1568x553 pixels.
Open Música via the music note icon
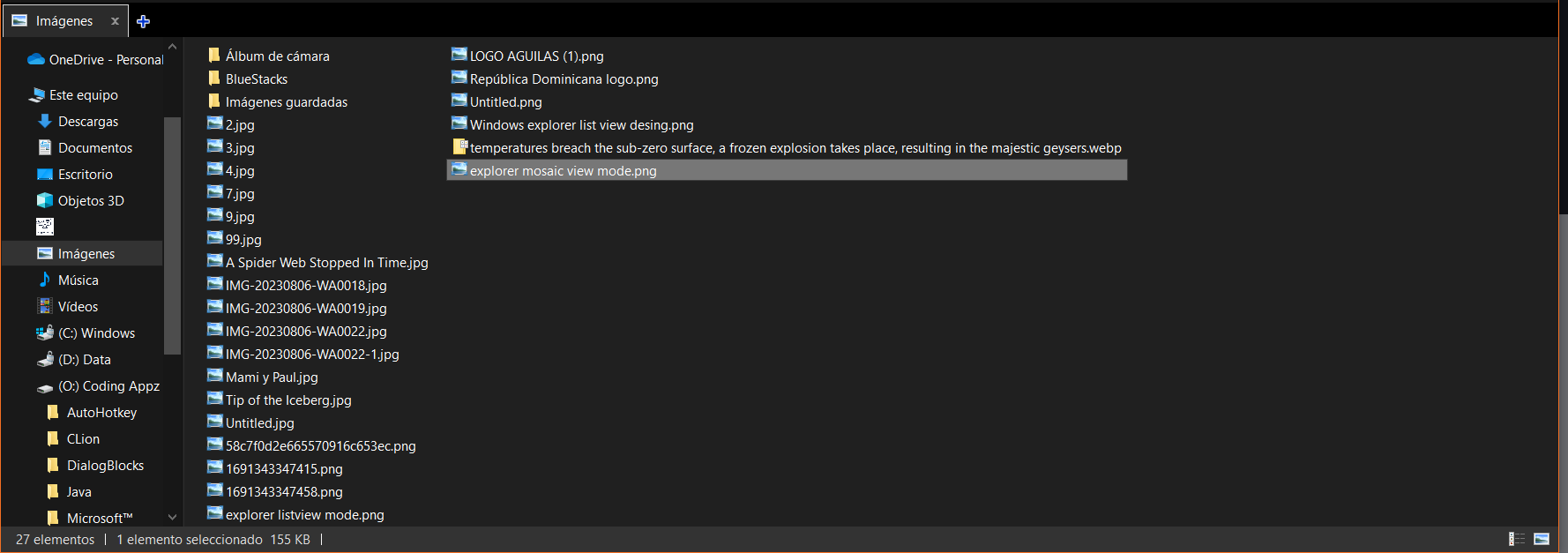pos(45,280)
